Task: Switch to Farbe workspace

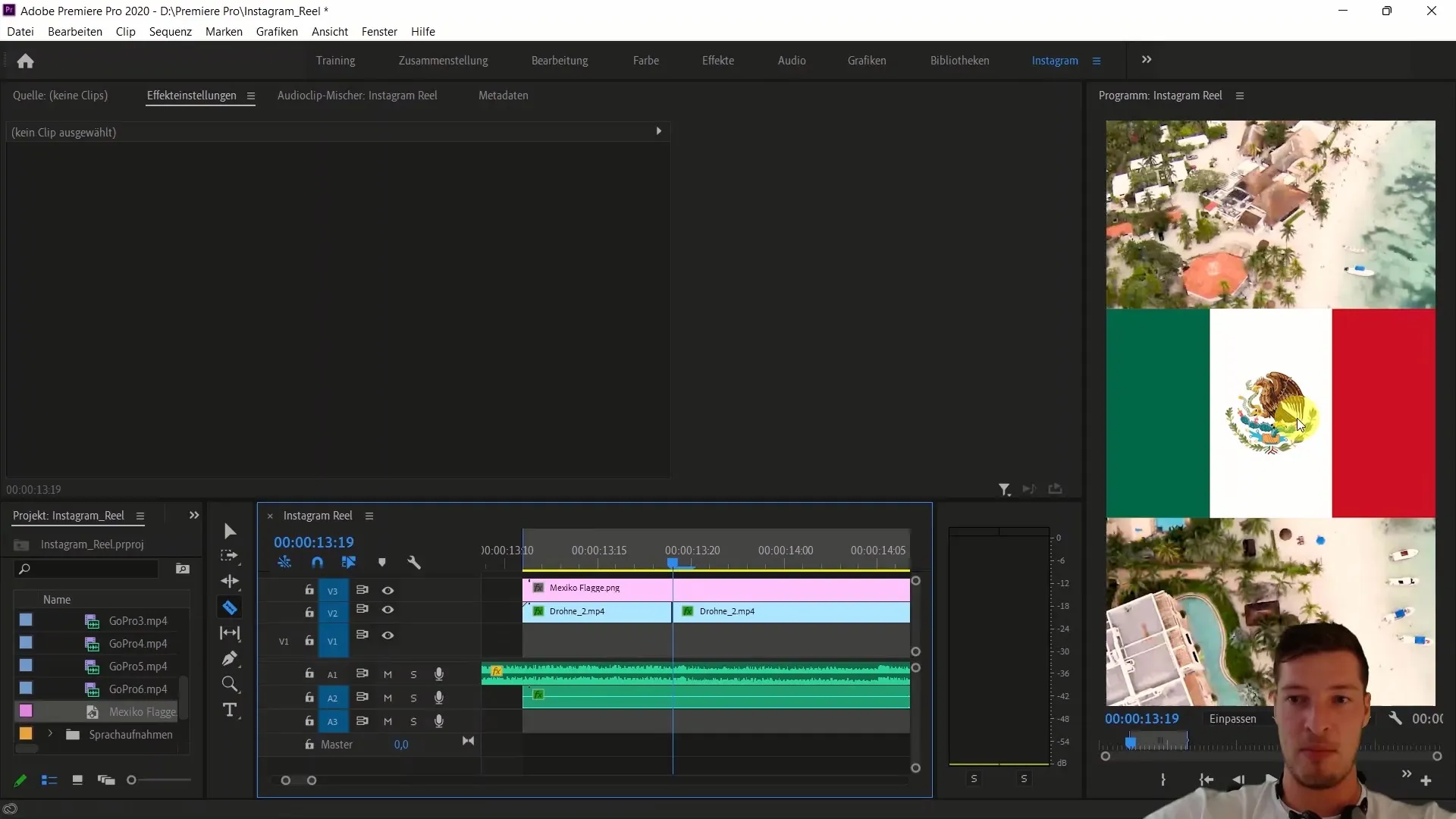Action: [x=646, y=61]
